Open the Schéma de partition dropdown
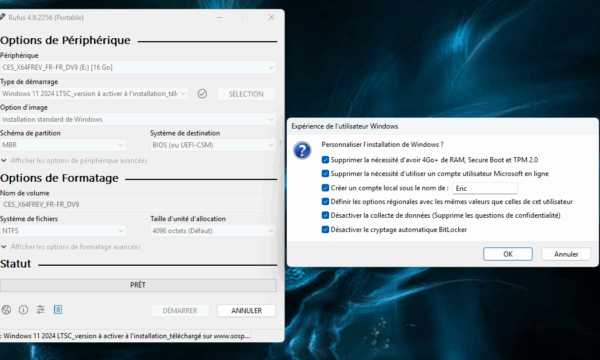This screenshot has width=600, height=360. (x=63, y=145)
